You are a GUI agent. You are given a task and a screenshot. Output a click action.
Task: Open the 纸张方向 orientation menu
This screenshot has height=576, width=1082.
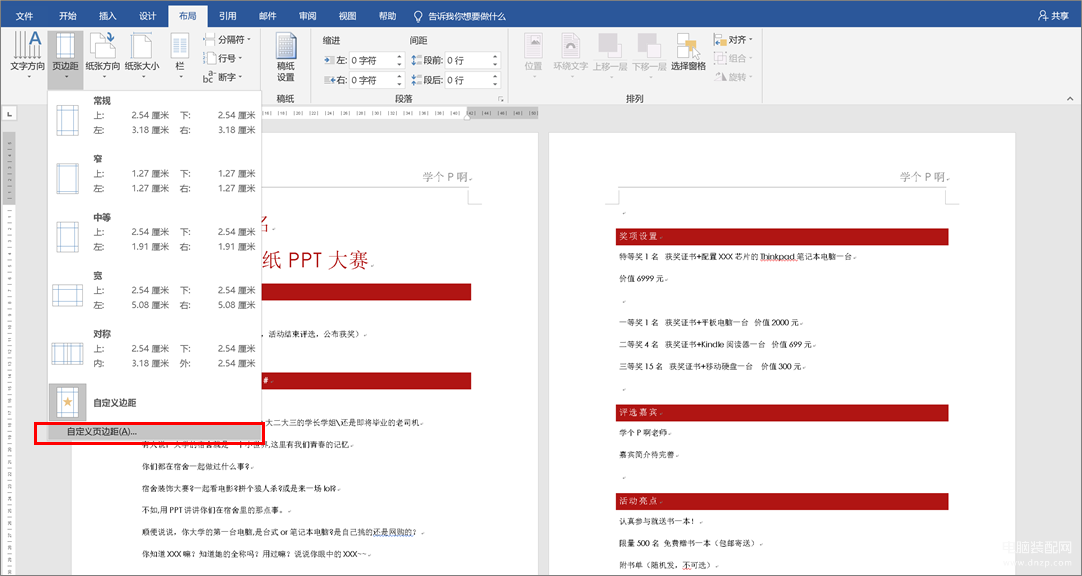pyautogui.click(x=102, y=57)
